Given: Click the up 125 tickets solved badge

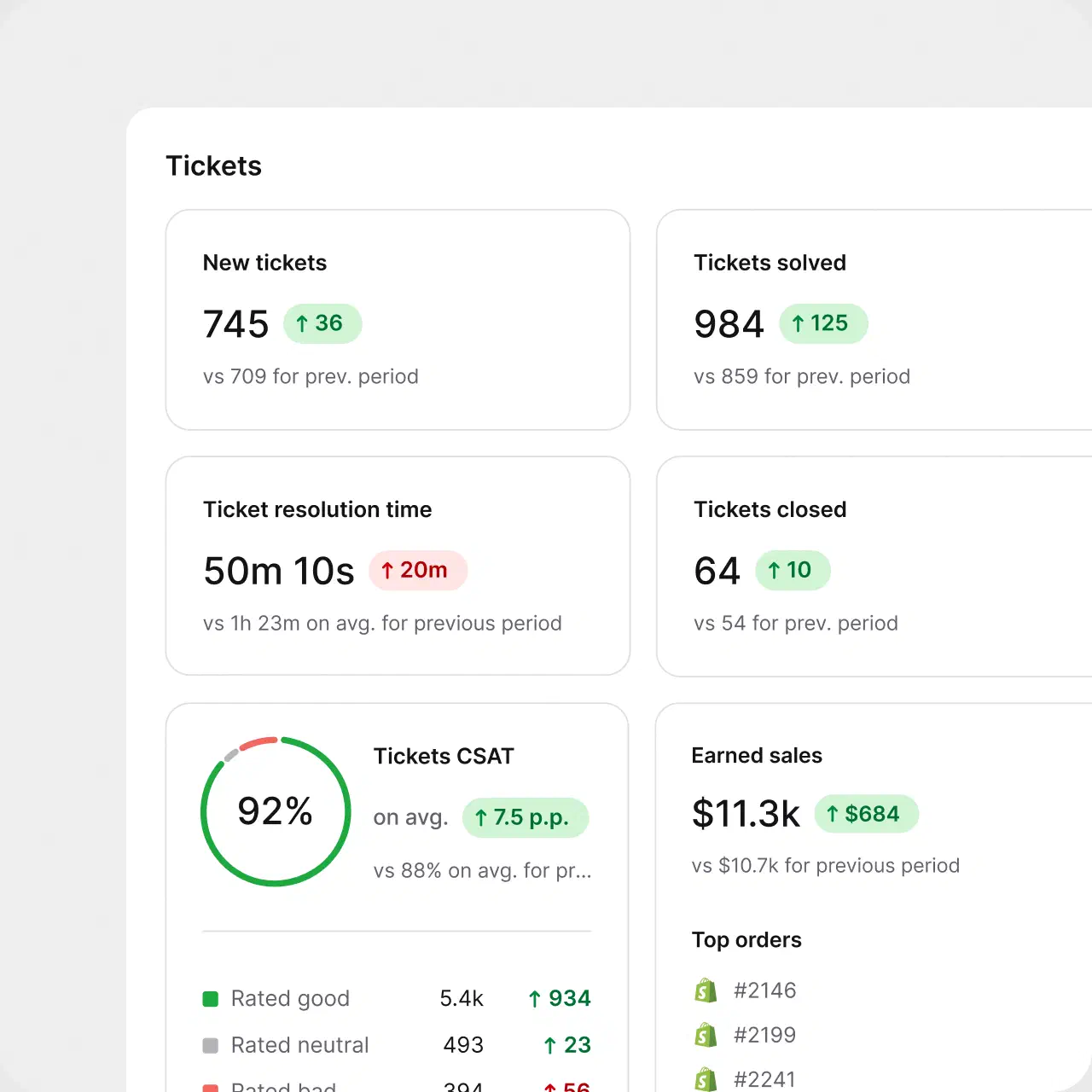Looking at the screenshot, I should [x=823, y=323].
